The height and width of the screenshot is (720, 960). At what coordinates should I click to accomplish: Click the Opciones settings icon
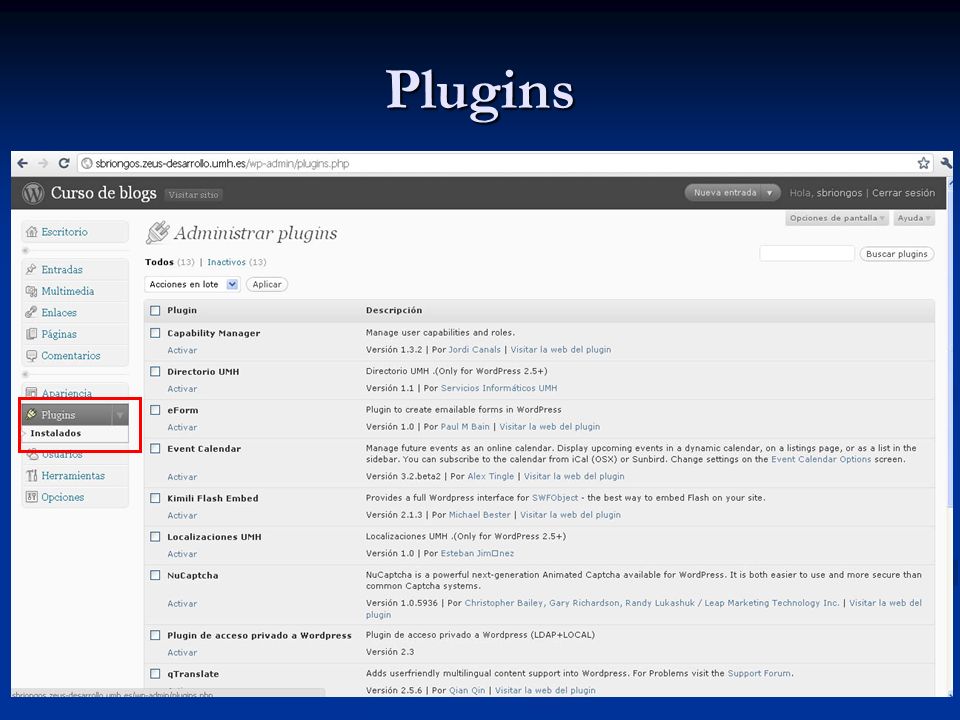tap(31, 497)
